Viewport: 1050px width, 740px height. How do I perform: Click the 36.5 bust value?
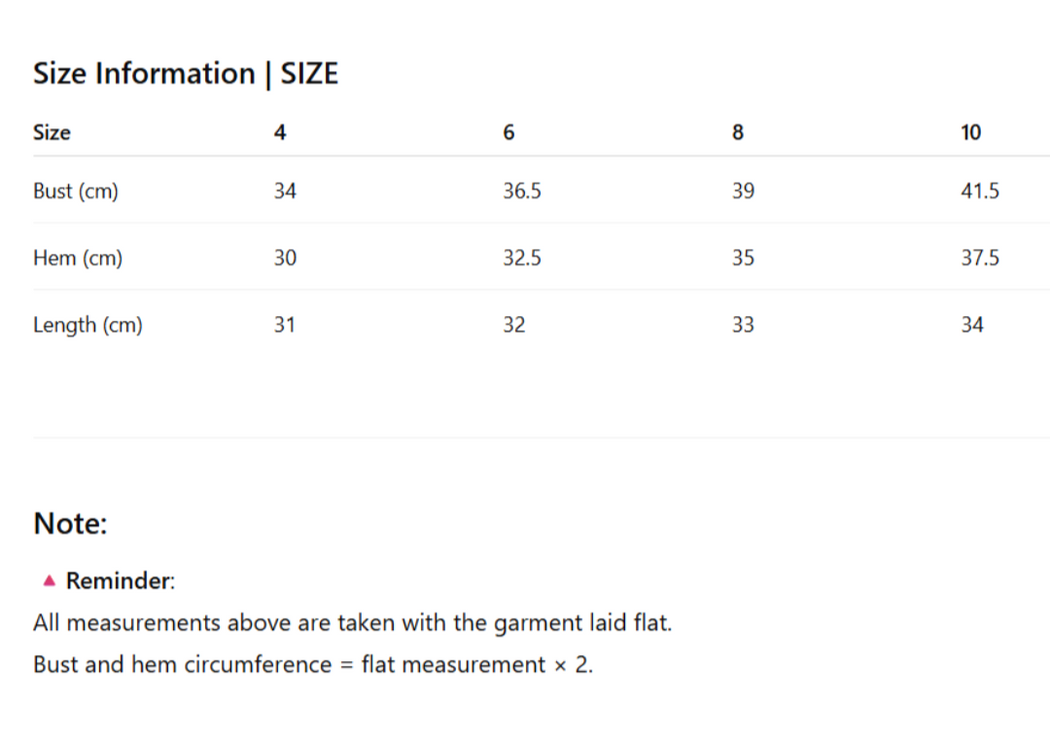click(x=522, y=191)
